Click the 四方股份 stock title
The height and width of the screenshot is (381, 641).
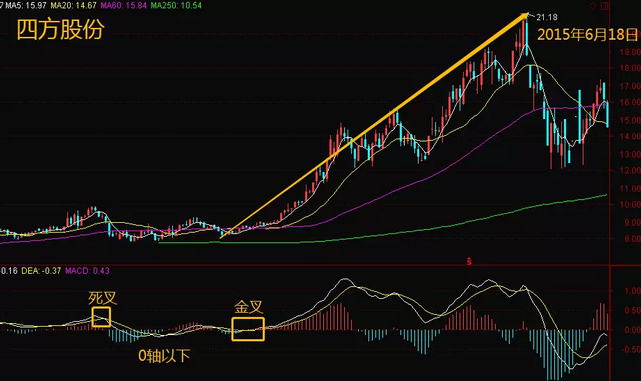60,30
